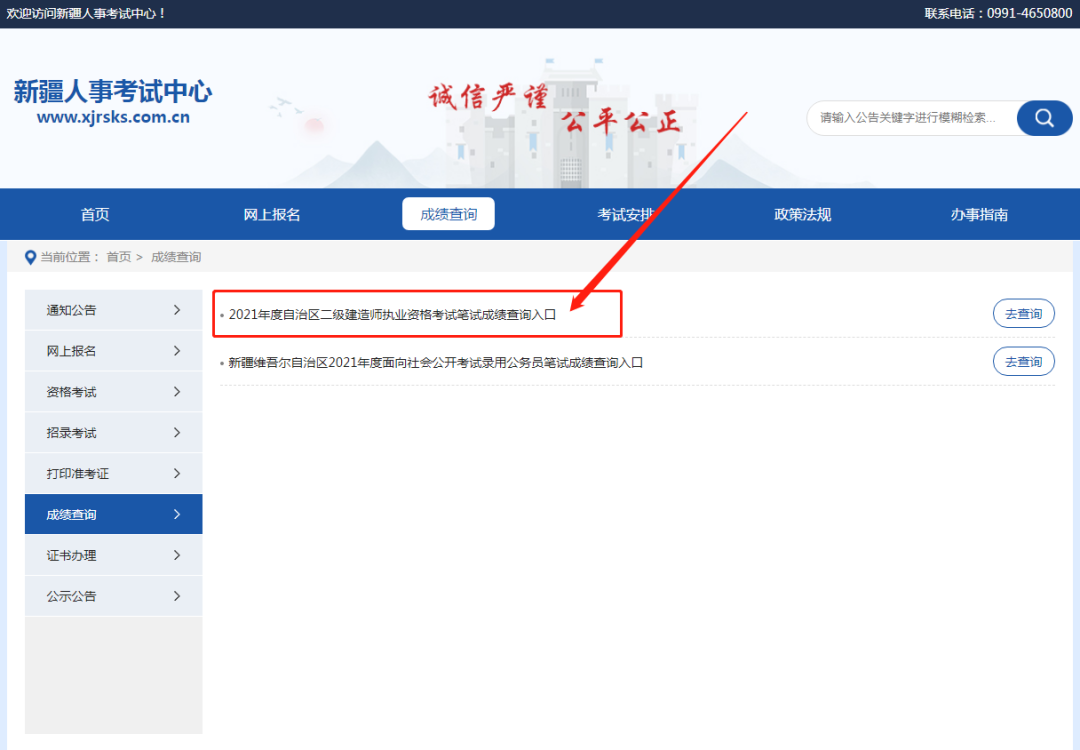
Task: Click the chevron beside sidebar 成绩查询
Action: pos(177,514)
